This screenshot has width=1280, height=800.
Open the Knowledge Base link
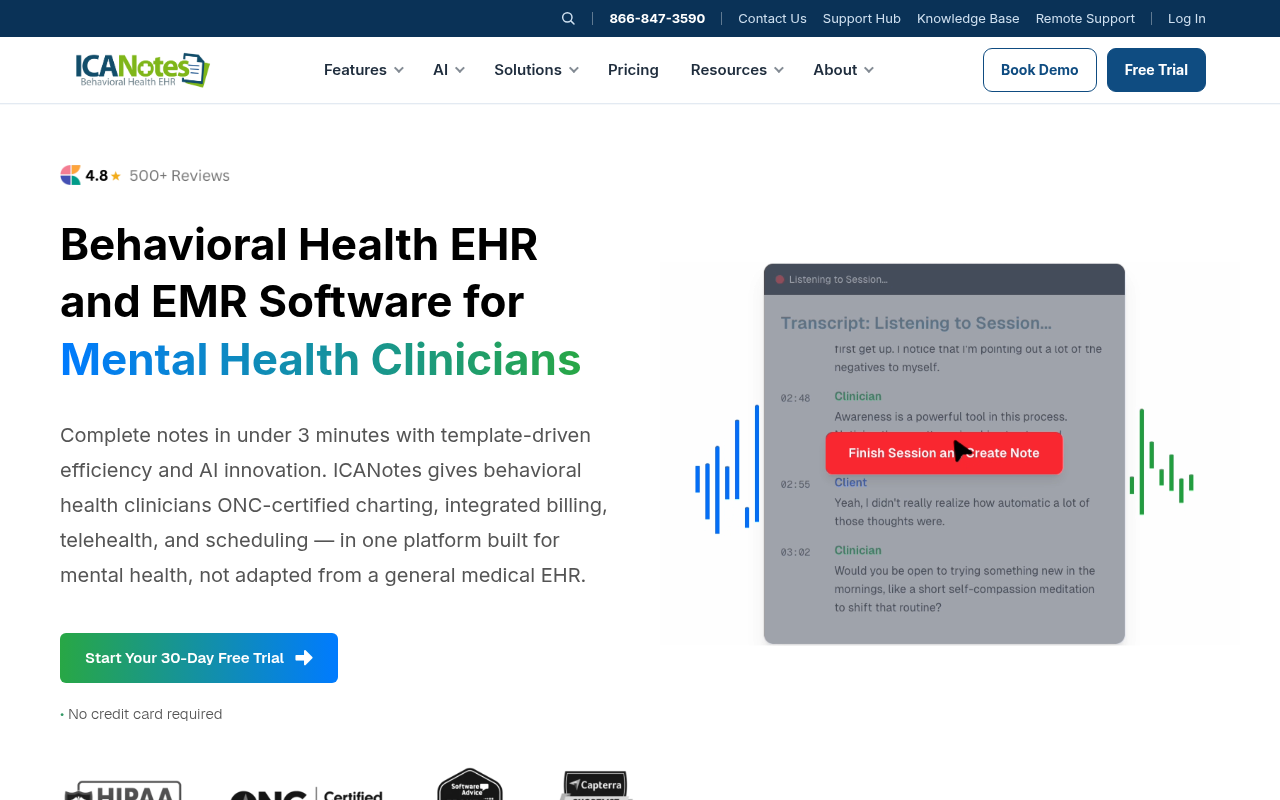click(x=968, y=18)
